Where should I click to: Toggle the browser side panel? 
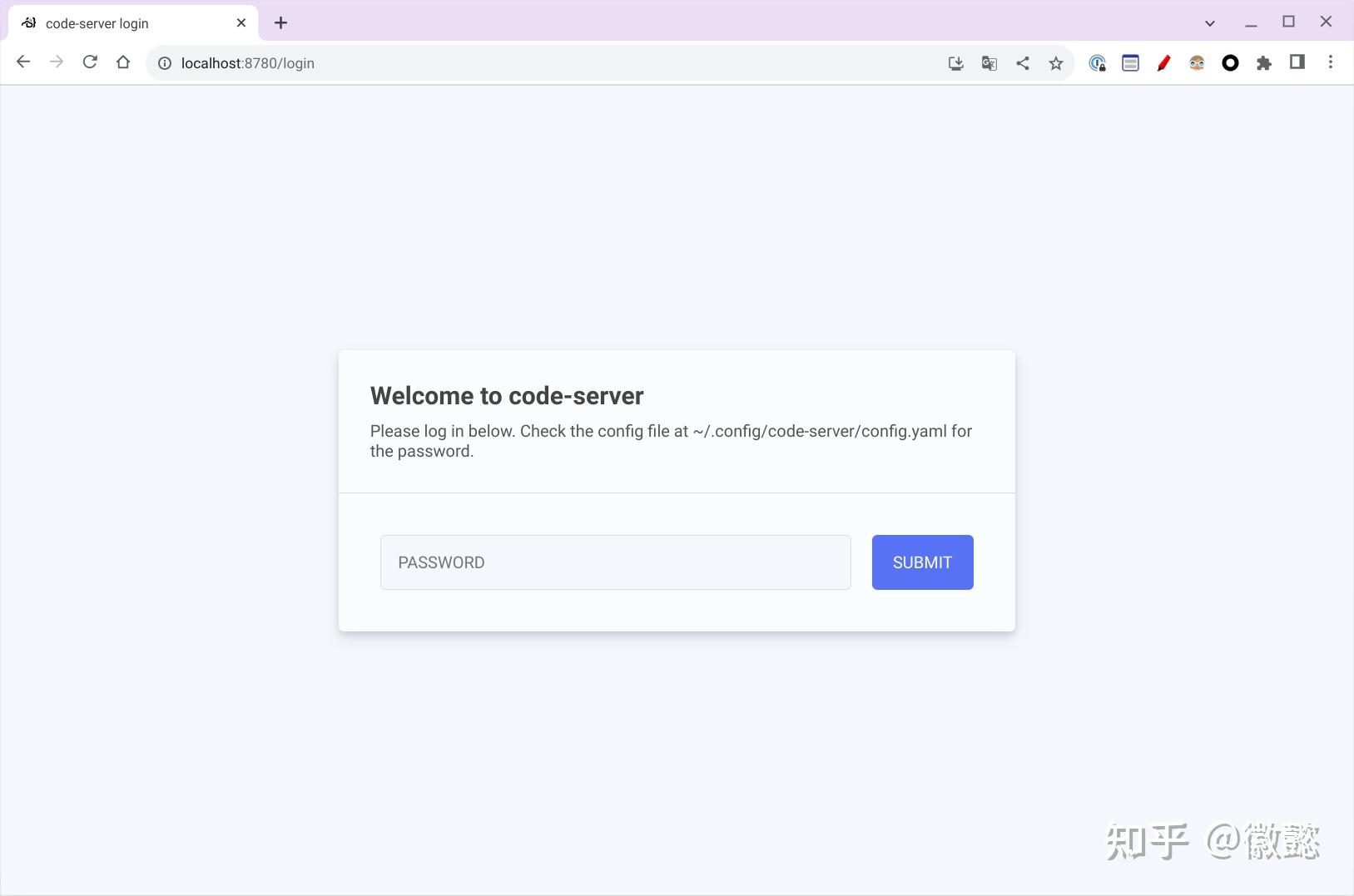coord(1297,62)
